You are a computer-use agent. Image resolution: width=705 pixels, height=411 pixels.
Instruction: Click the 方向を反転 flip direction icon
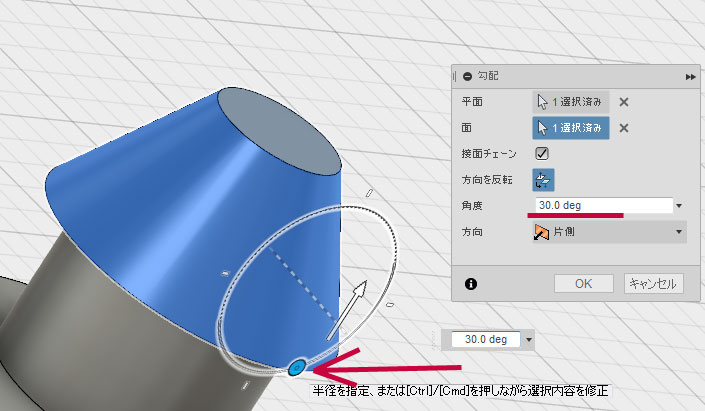pos(543,180)
